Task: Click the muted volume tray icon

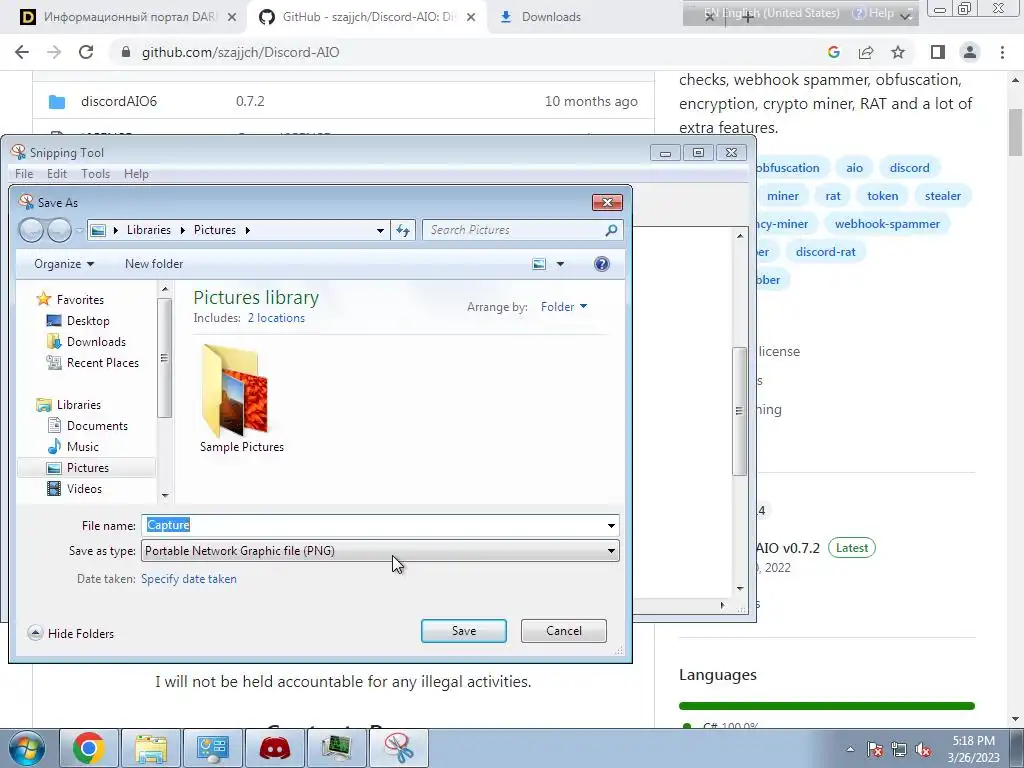Action: point(923,750)
